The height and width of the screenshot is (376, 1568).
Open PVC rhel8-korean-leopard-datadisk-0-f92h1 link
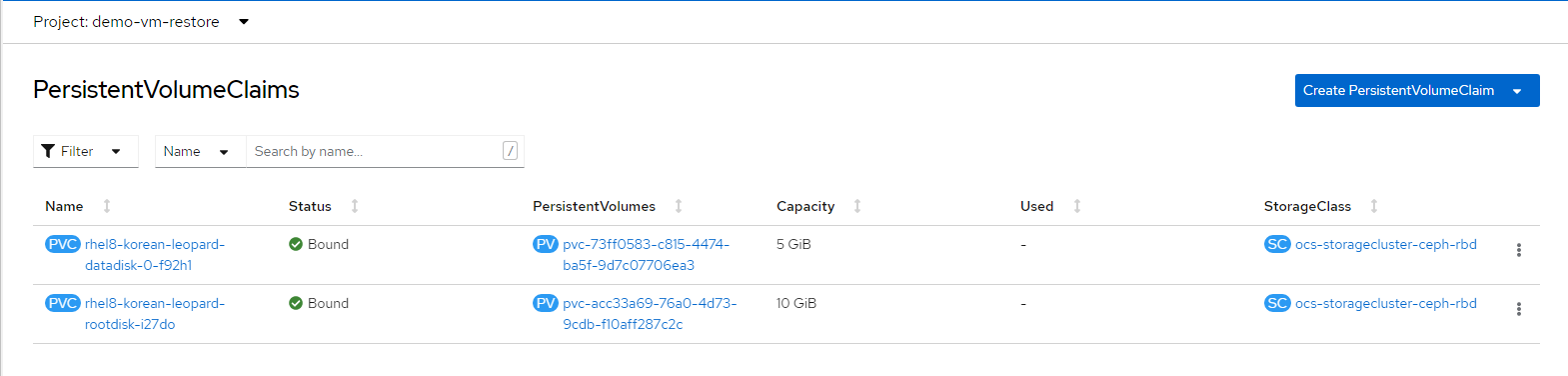[155, 255]
